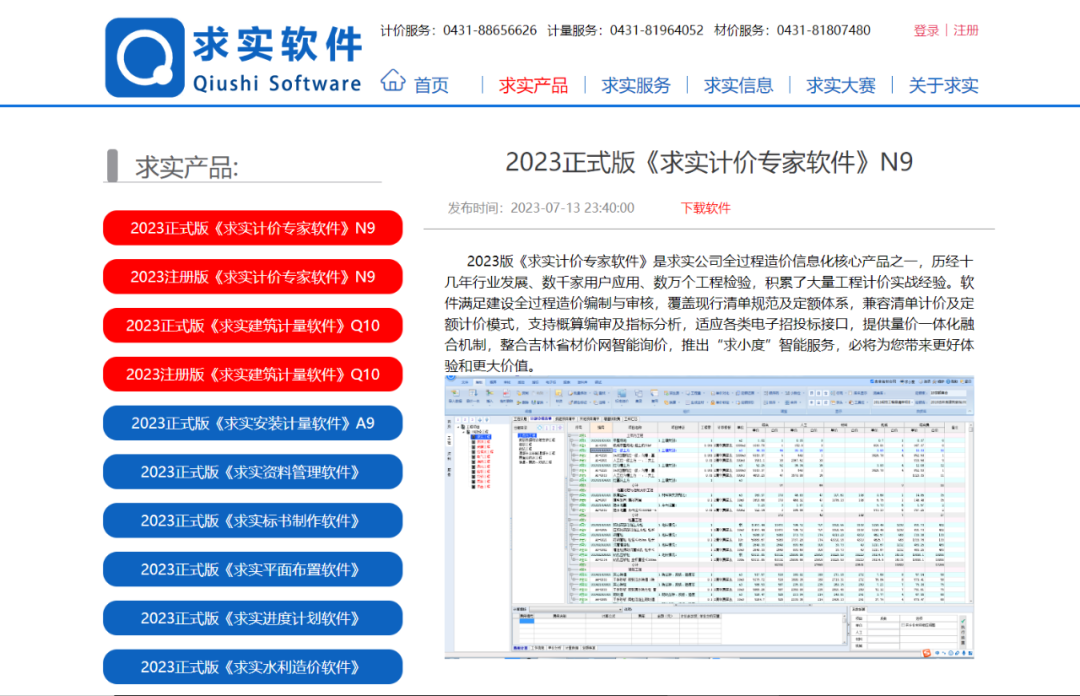Click the 求实产品: sidebar heading
This screenshot has width=1080, height=696.
coord(187,167)
